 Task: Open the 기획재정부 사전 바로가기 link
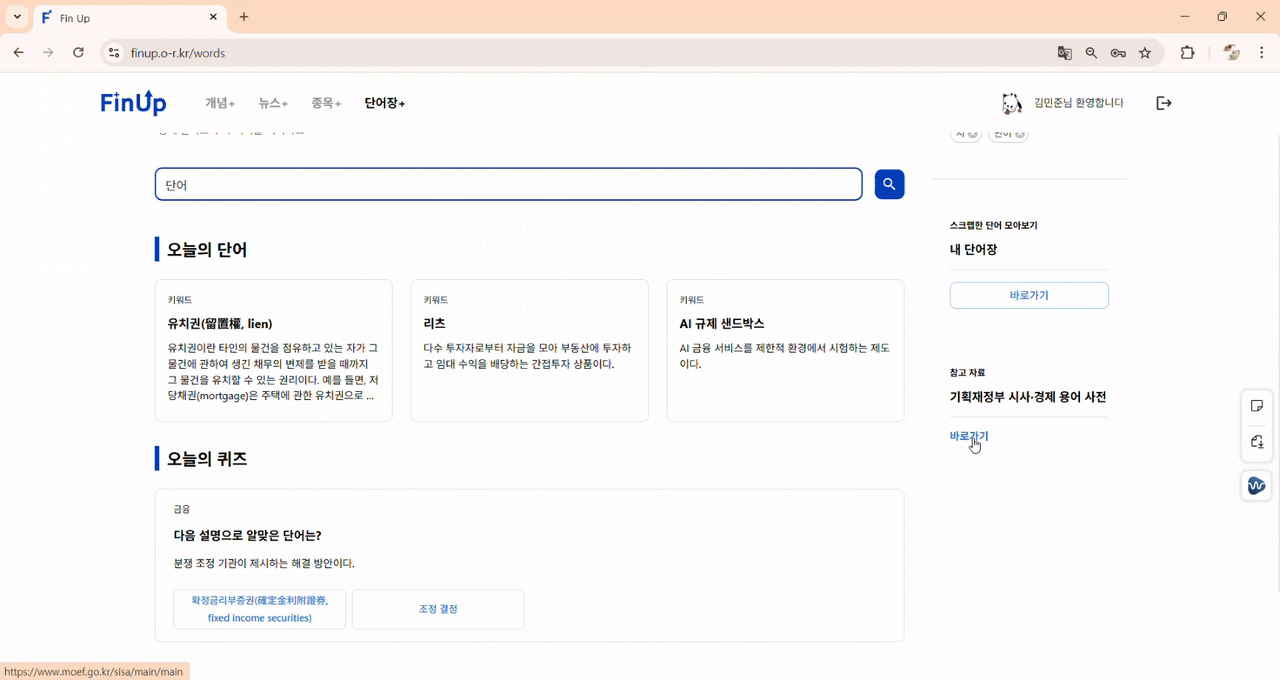coord(968,436)
